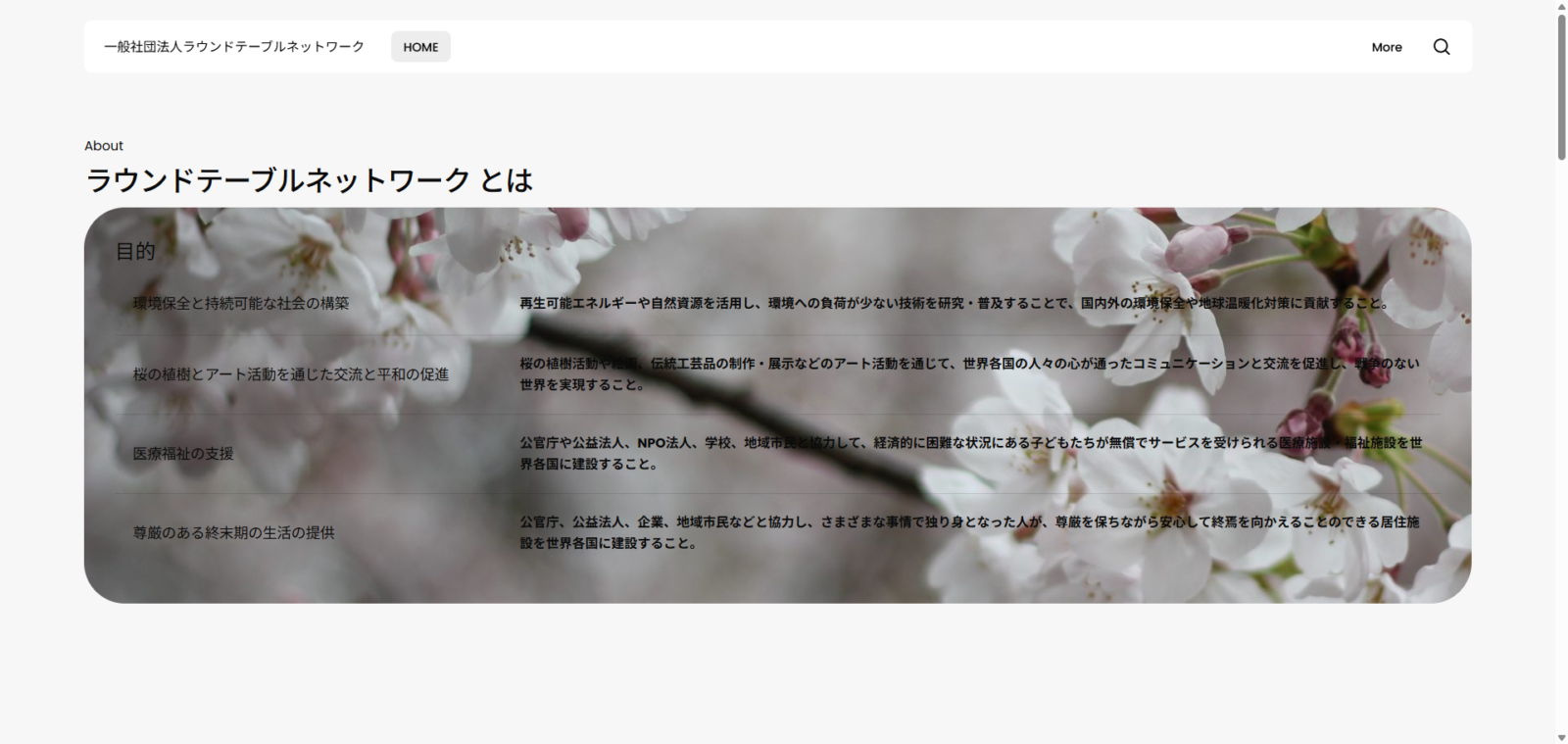
Task: Click scrollbar down arrow
Action: click(x=1561, y=737)
